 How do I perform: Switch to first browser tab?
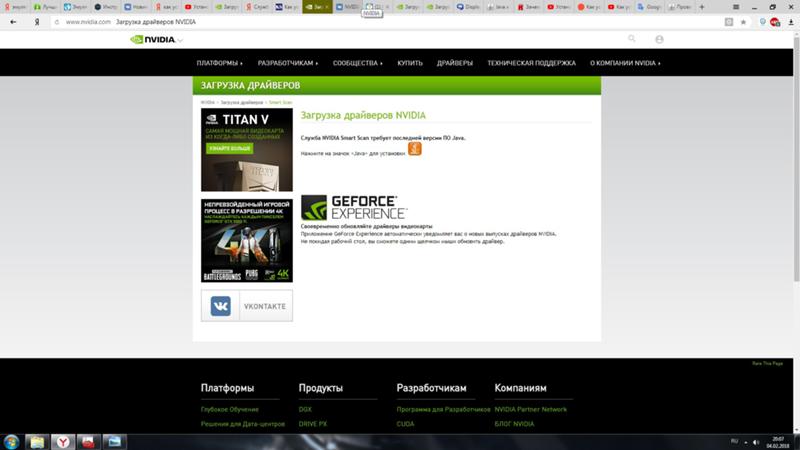tap(15, 7)
